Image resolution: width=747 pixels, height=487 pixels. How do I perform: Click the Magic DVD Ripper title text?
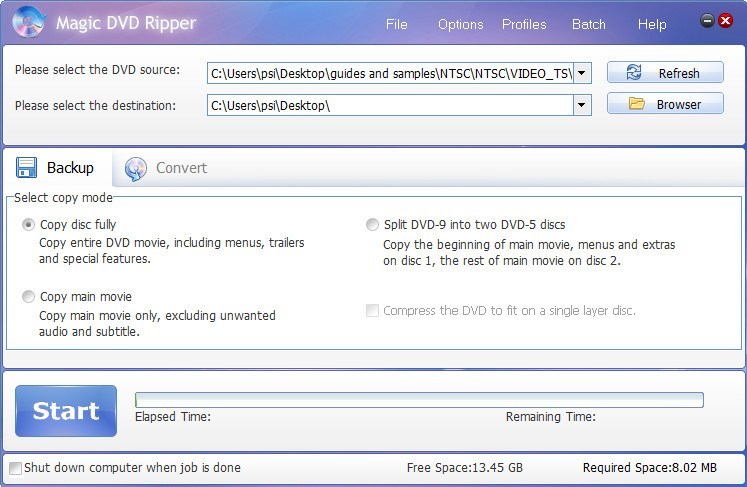pos(126,23)
